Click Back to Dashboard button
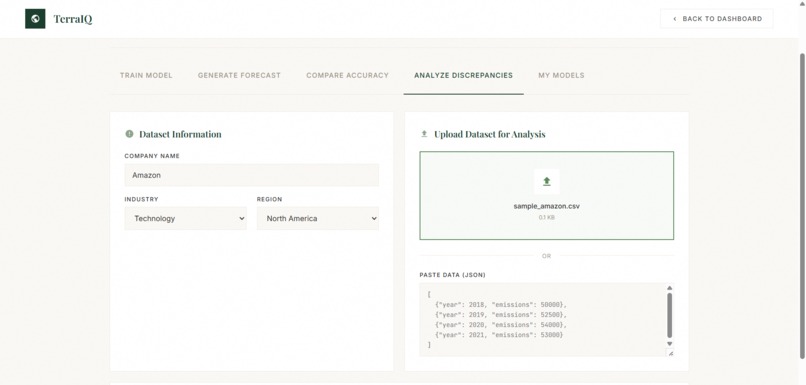Viewport: 806px width, 385px height. point(717,19)
